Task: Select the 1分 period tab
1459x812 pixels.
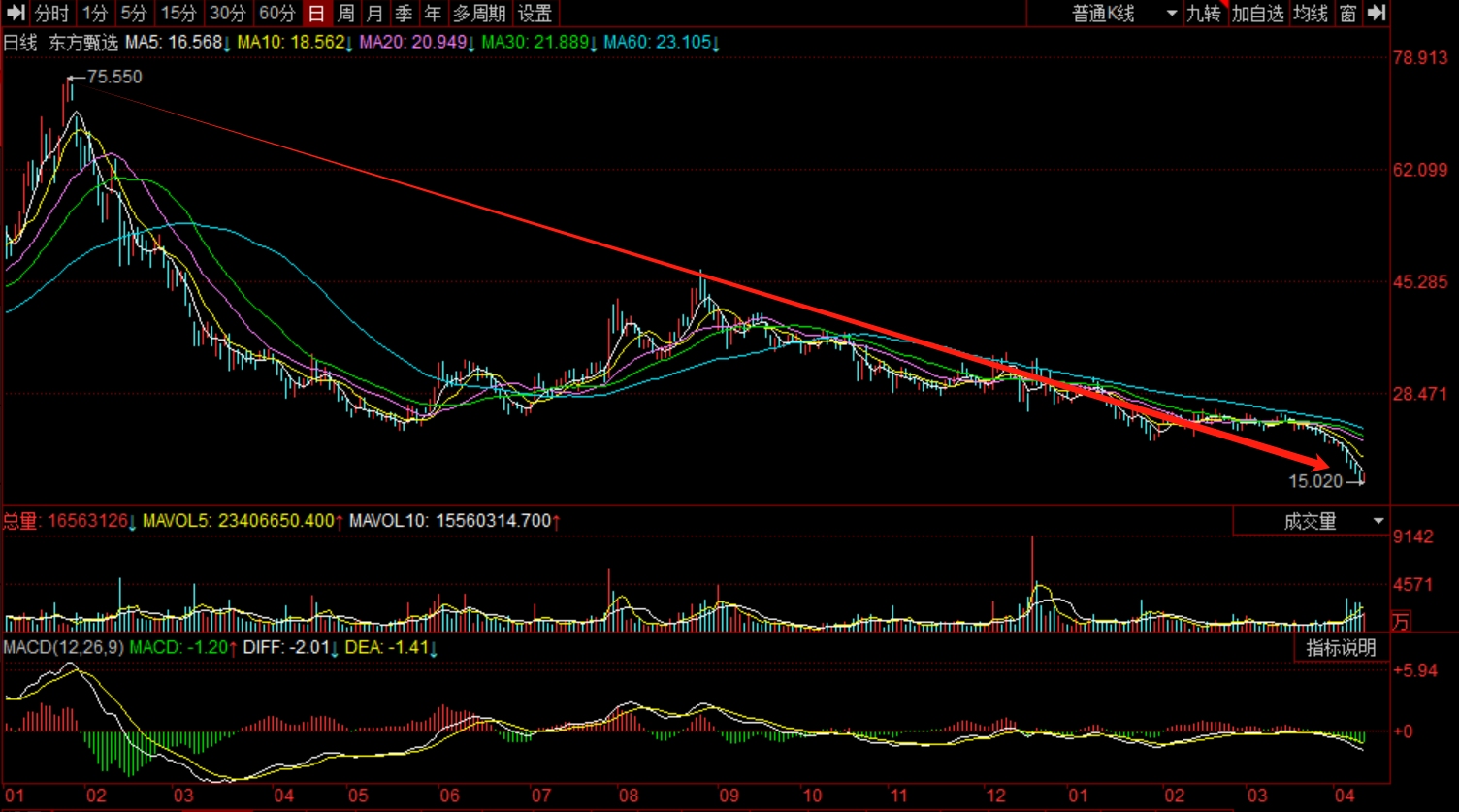Action: click(x=95, y=14)
